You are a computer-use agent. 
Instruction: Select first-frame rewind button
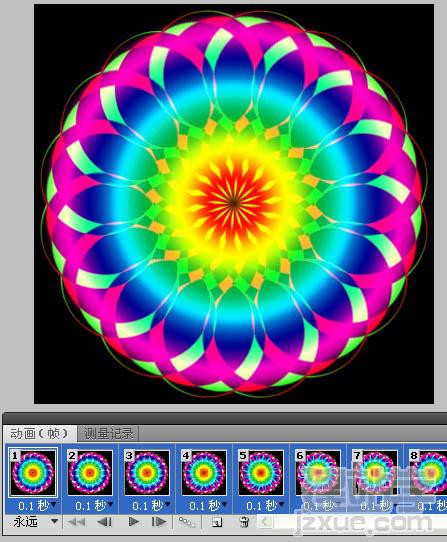point(77,521)
